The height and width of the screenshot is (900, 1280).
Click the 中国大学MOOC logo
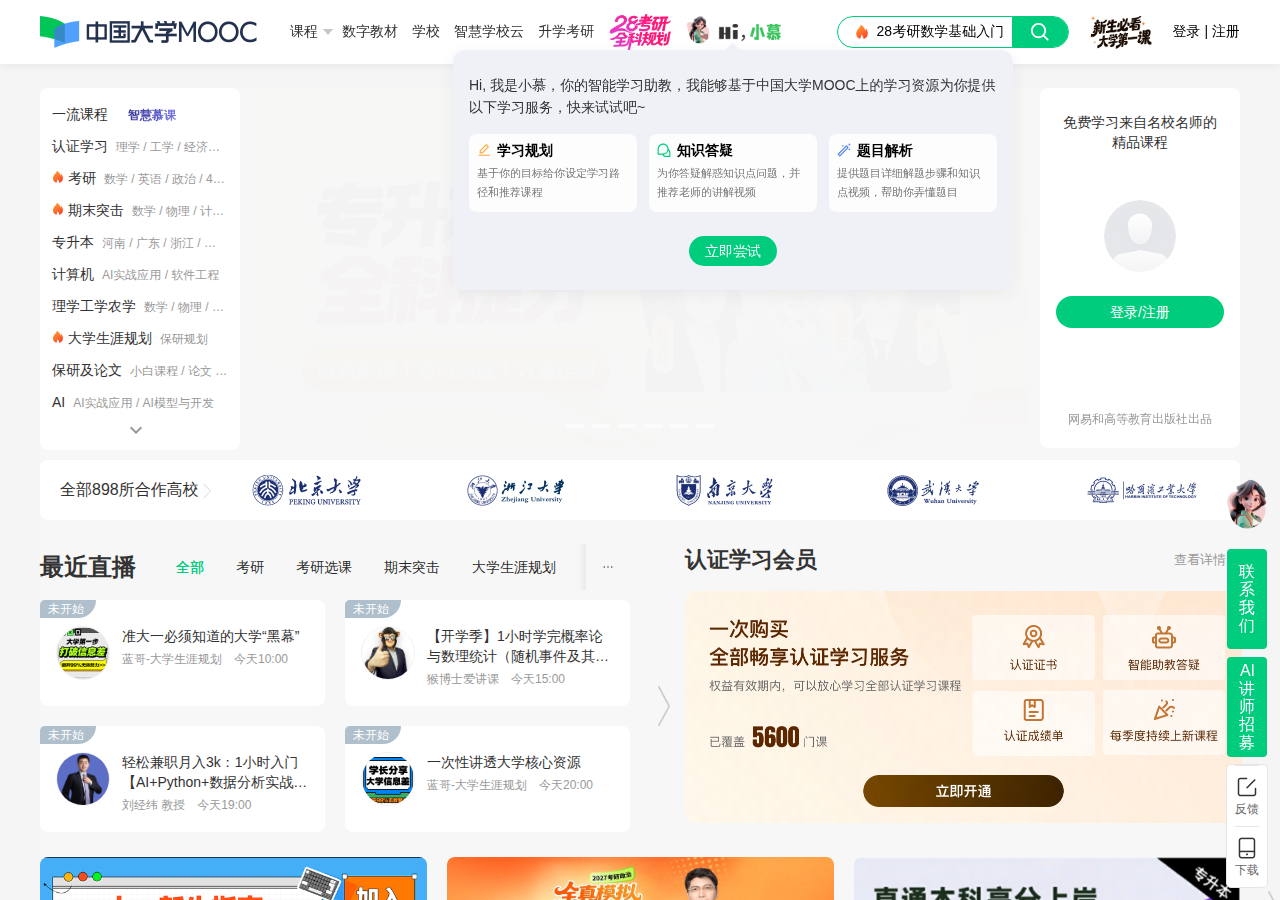148,32
